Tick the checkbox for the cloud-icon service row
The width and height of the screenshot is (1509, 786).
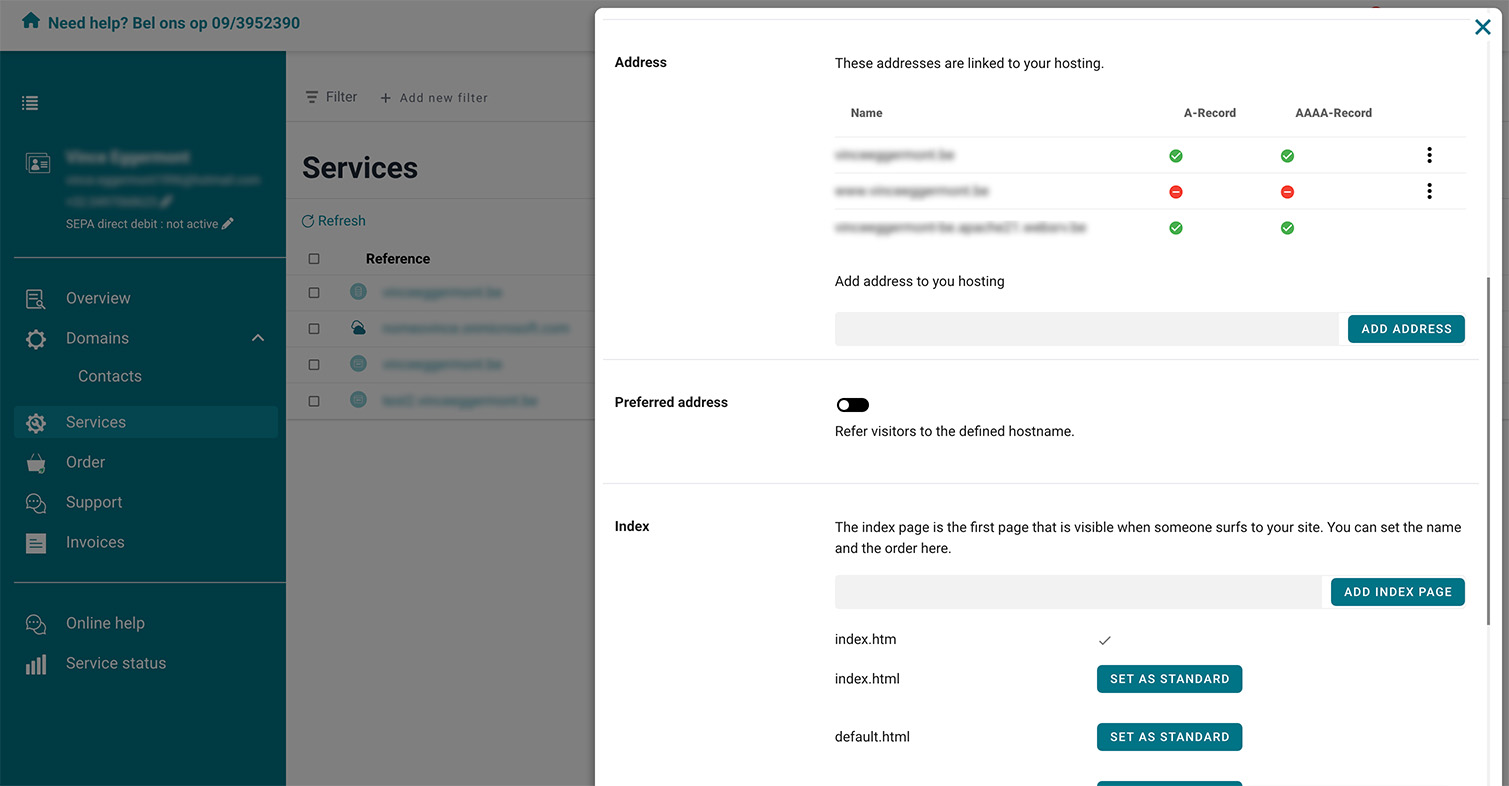[314, 329]
